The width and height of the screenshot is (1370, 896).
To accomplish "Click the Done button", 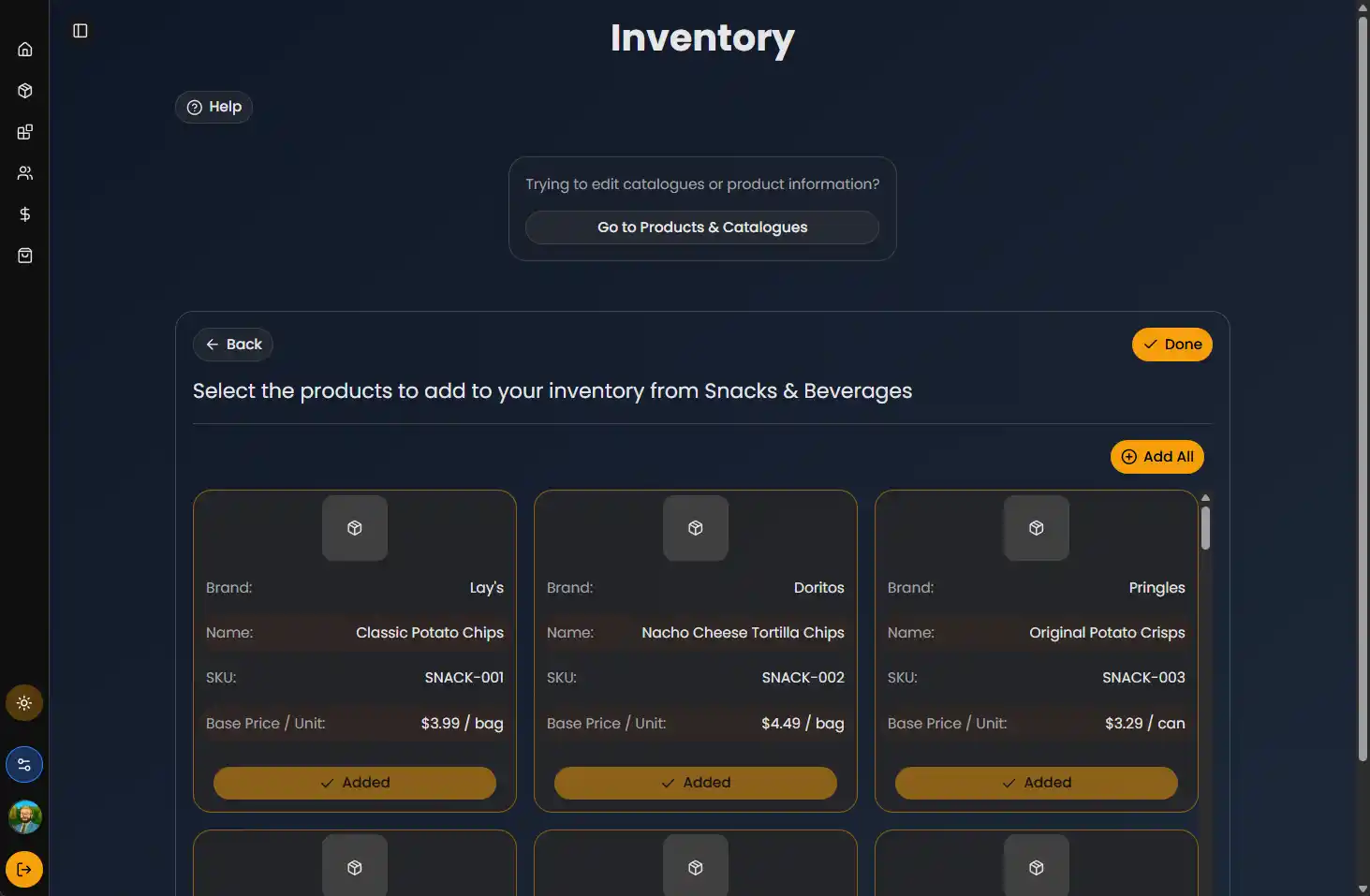I will [1172, 345].
